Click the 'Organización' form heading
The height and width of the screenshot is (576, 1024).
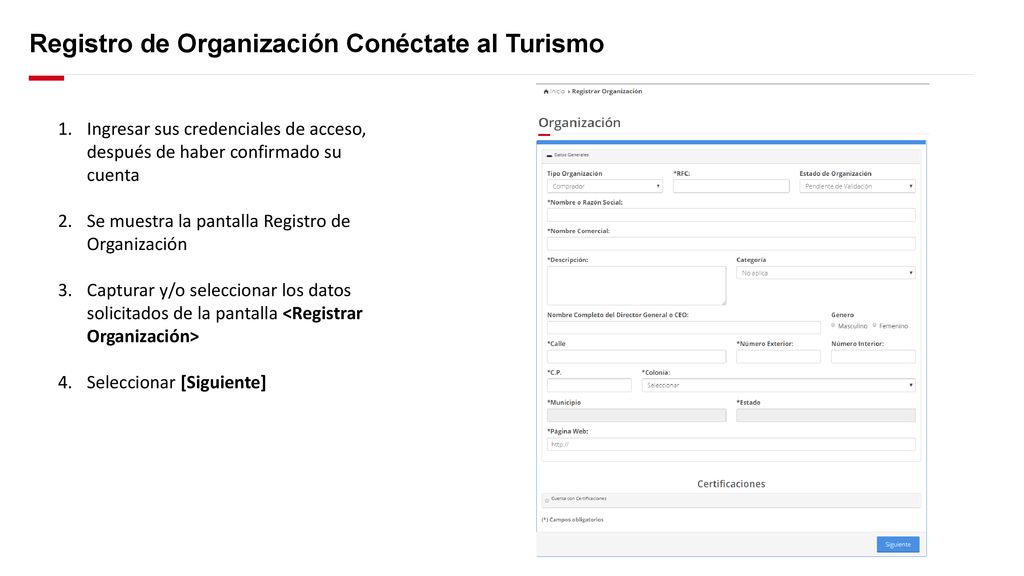pos(579,123)
